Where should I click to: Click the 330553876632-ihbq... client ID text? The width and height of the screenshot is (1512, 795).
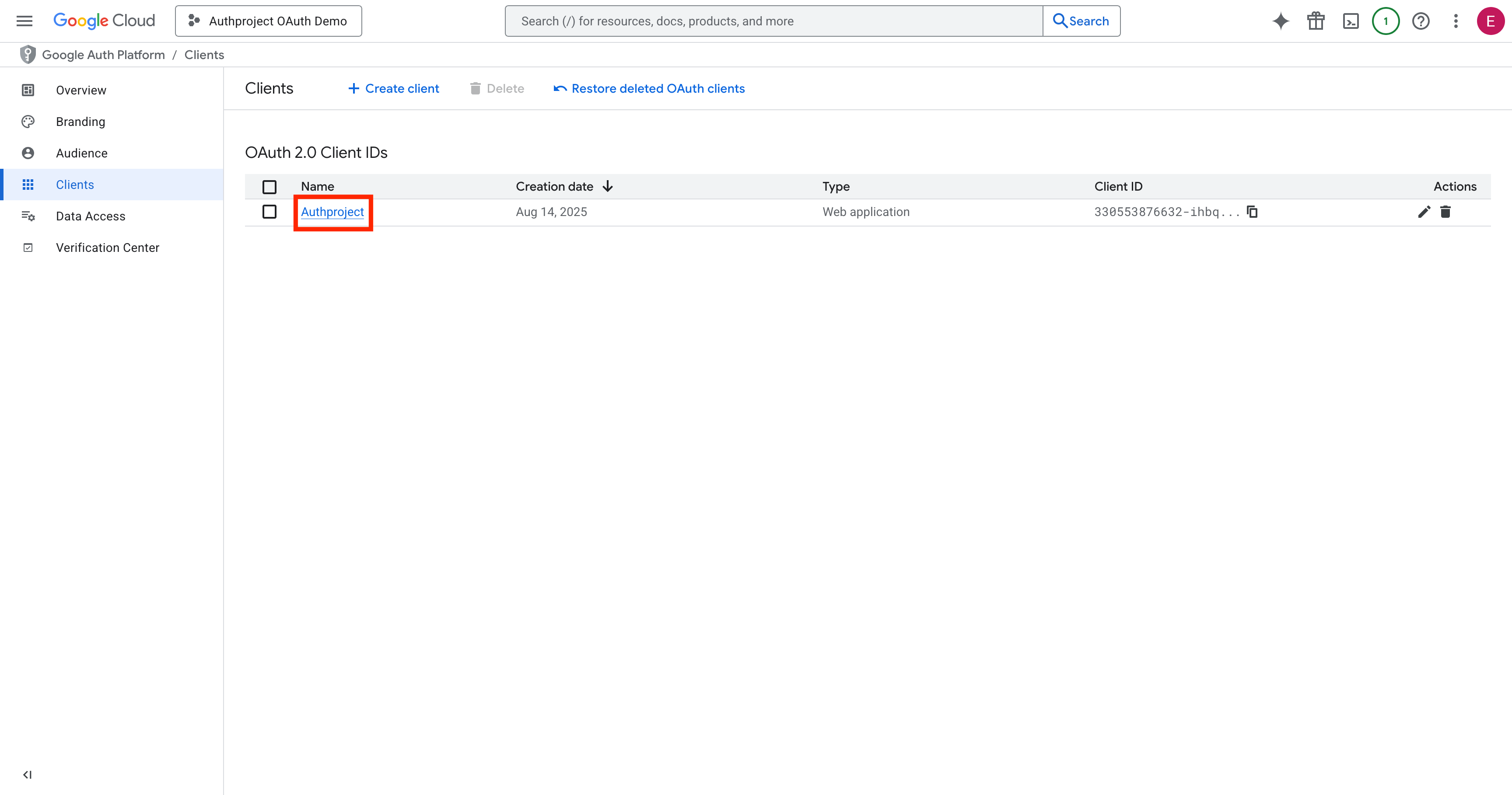pos(1167,212)
